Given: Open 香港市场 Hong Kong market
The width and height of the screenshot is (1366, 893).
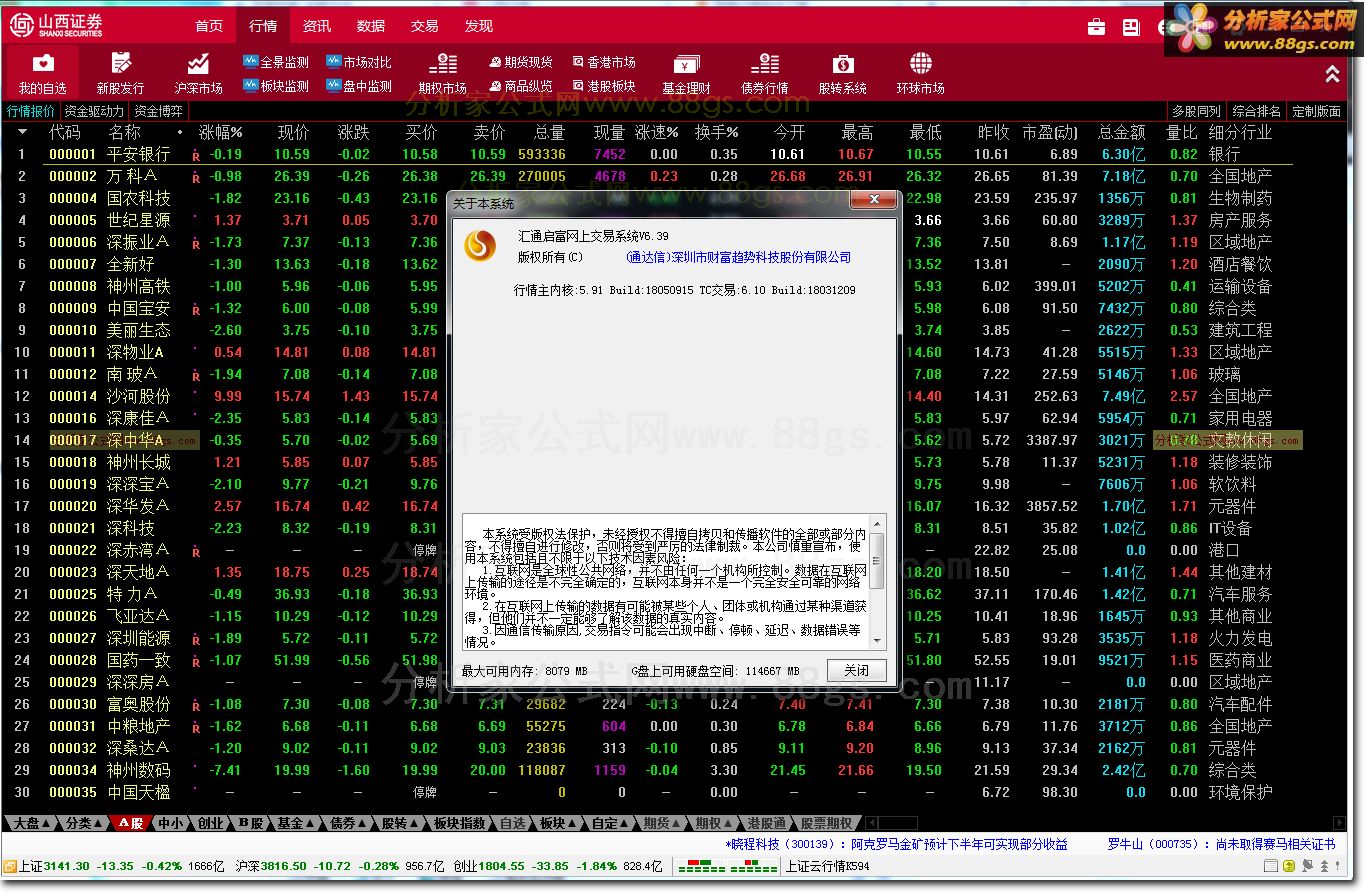Looking at the screenshot, I should coord(604,62).
